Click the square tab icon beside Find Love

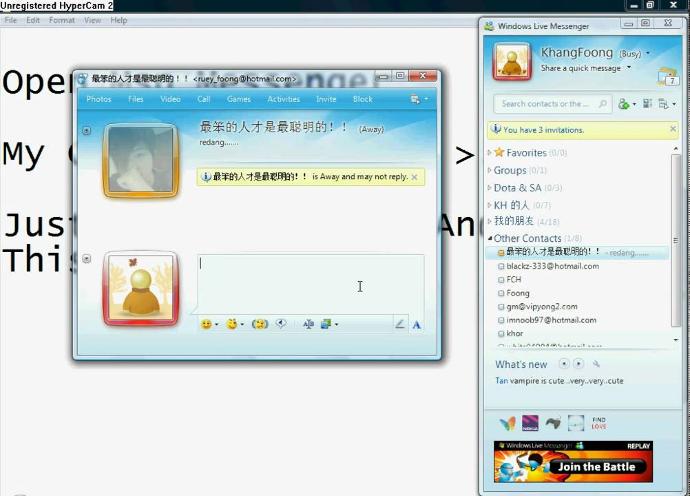click(x=576, y=423)
